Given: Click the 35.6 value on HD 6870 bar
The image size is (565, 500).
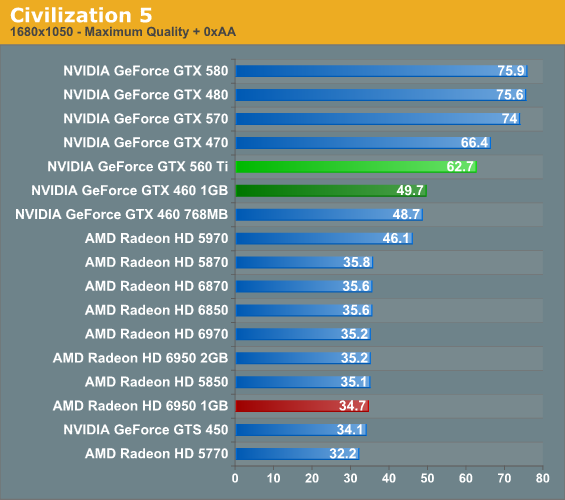Looking at the screenshot, I should [356, 286].
